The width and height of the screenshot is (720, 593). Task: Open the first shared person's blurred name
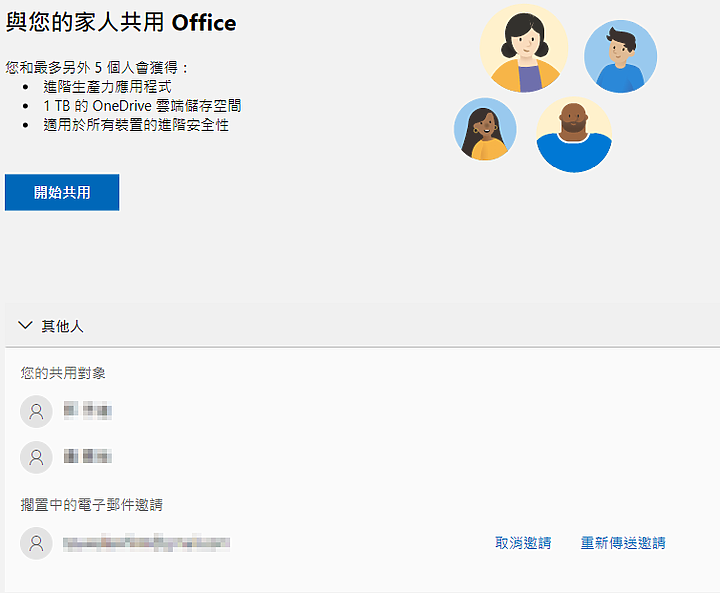pos(88,410)
